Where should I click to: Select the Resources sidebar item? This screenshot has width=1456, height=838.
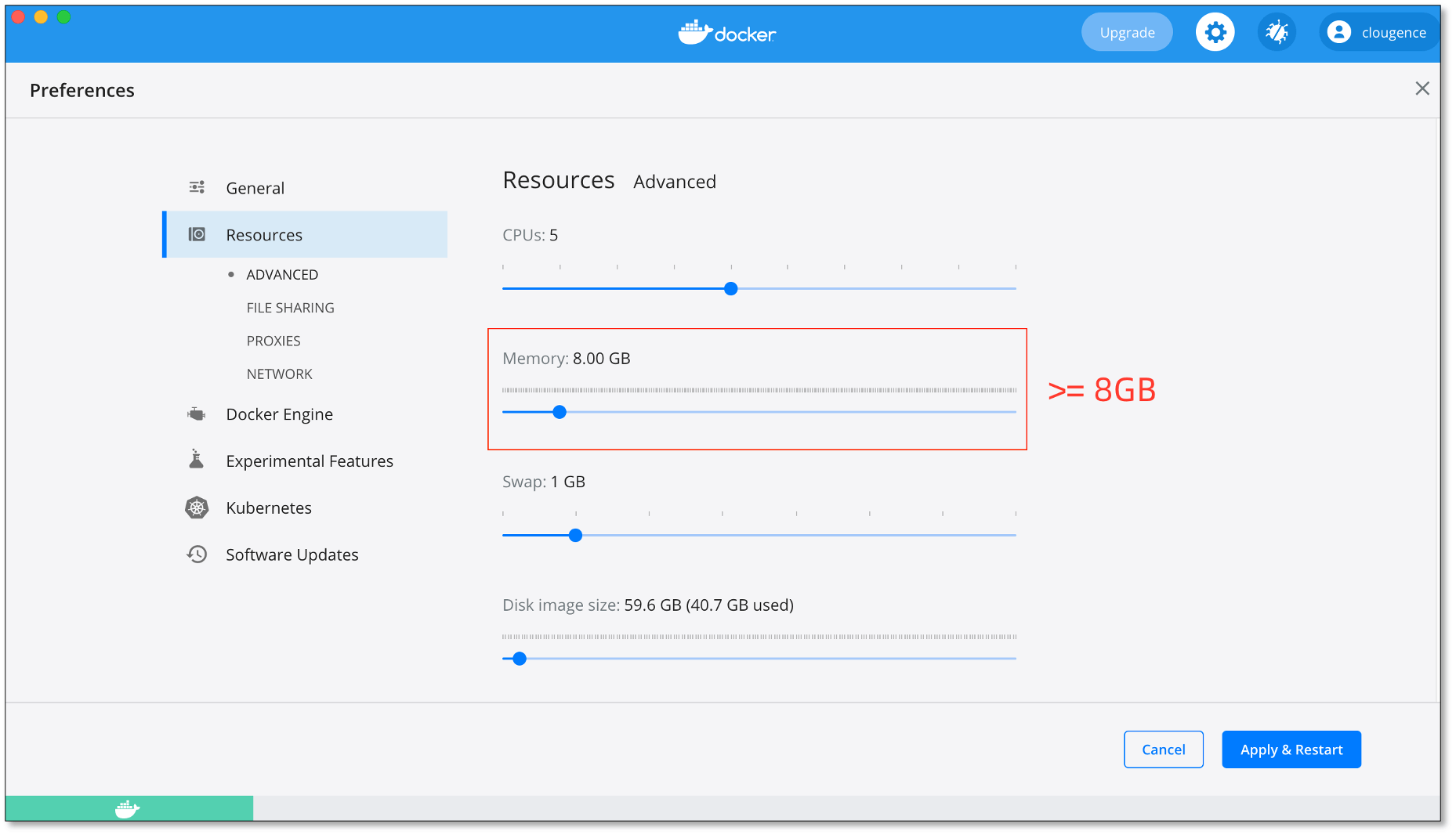click(x=264, y=235)
